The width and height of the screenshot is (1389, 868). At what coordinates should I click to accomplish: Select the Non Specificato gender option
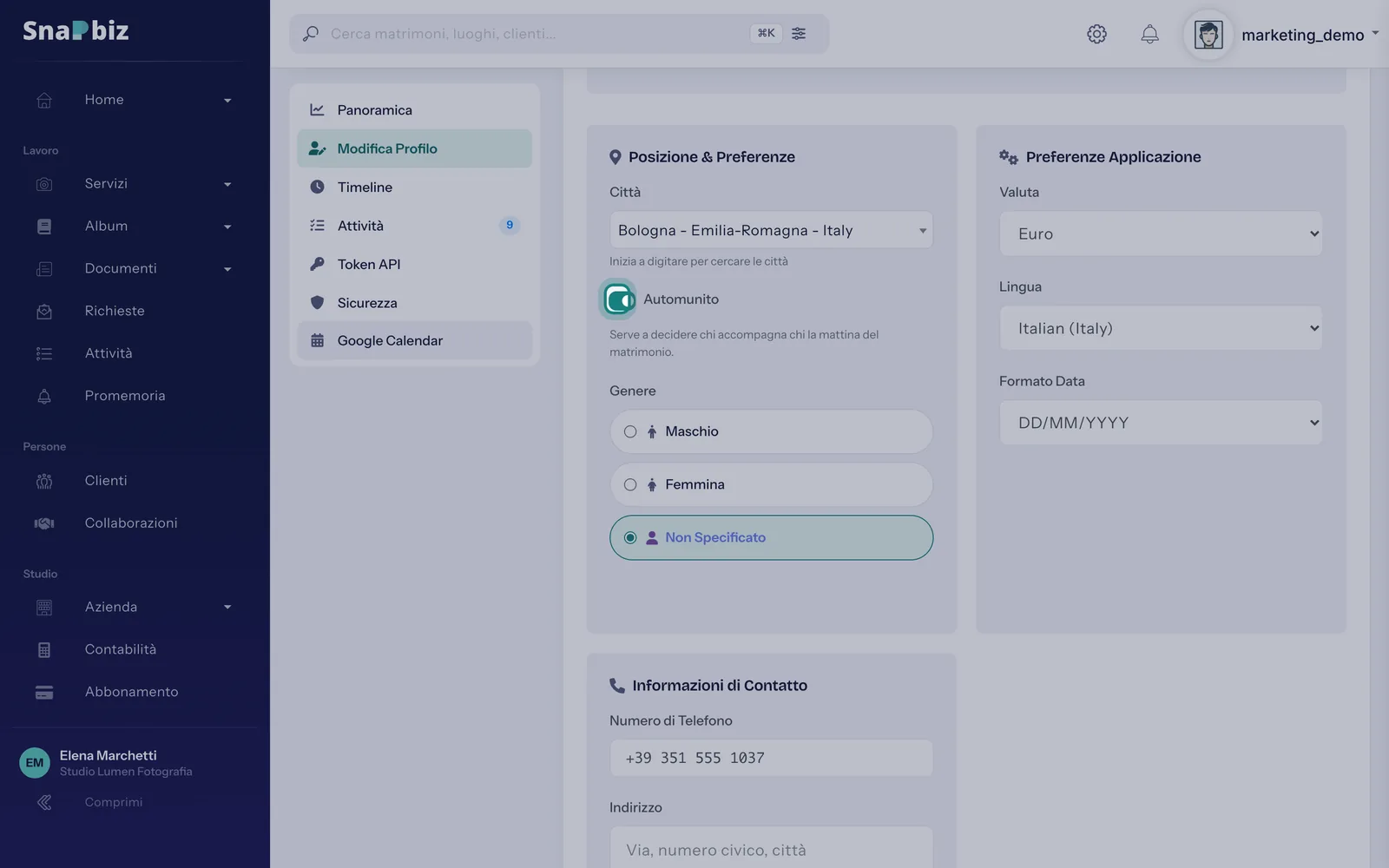point(771,537)
